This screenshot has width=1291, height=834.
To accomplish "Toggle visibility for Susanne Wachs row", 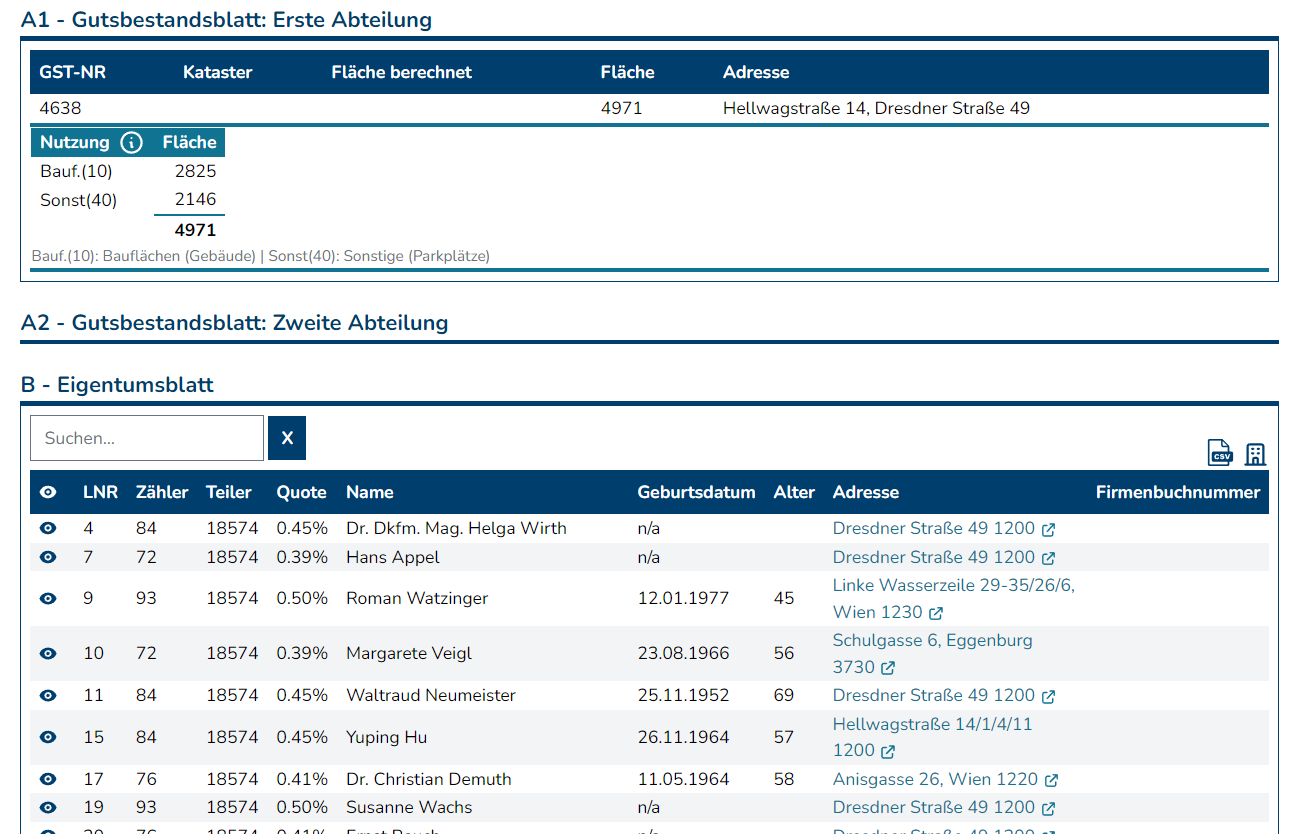I will point(48,807).
